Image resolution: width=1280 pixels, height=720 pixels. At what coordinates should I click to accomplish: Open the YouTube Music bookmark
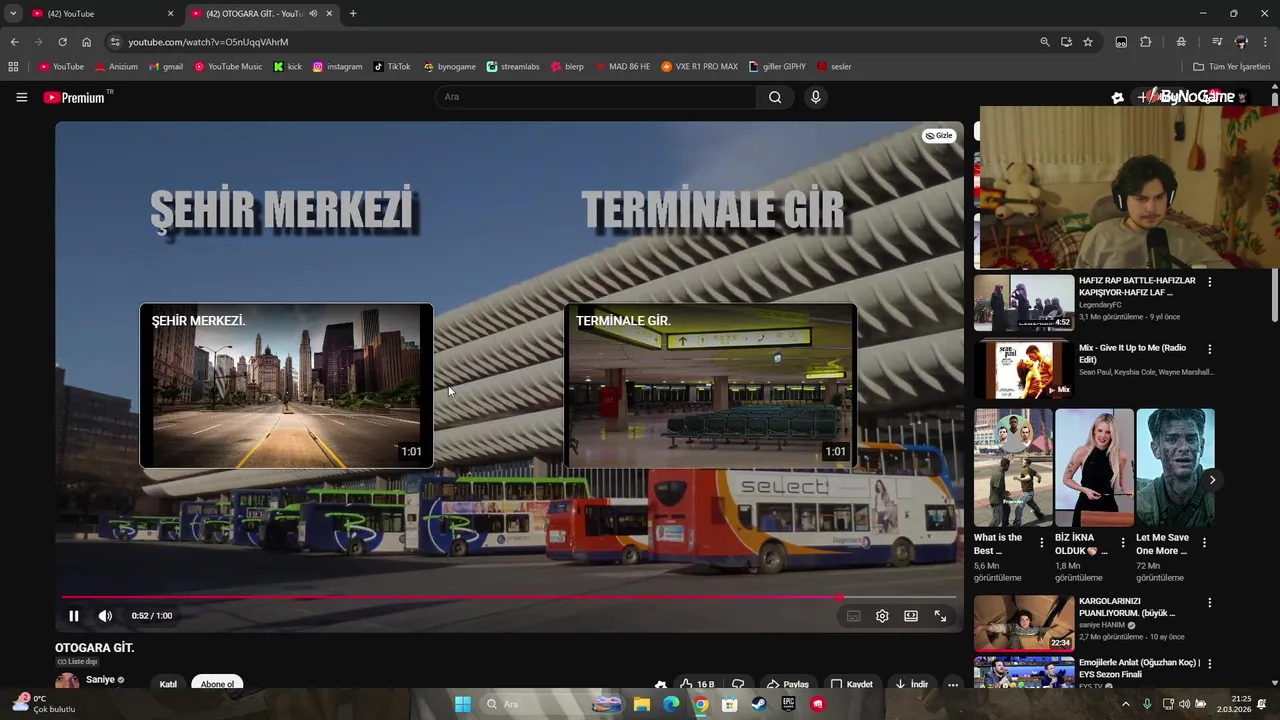228,67
